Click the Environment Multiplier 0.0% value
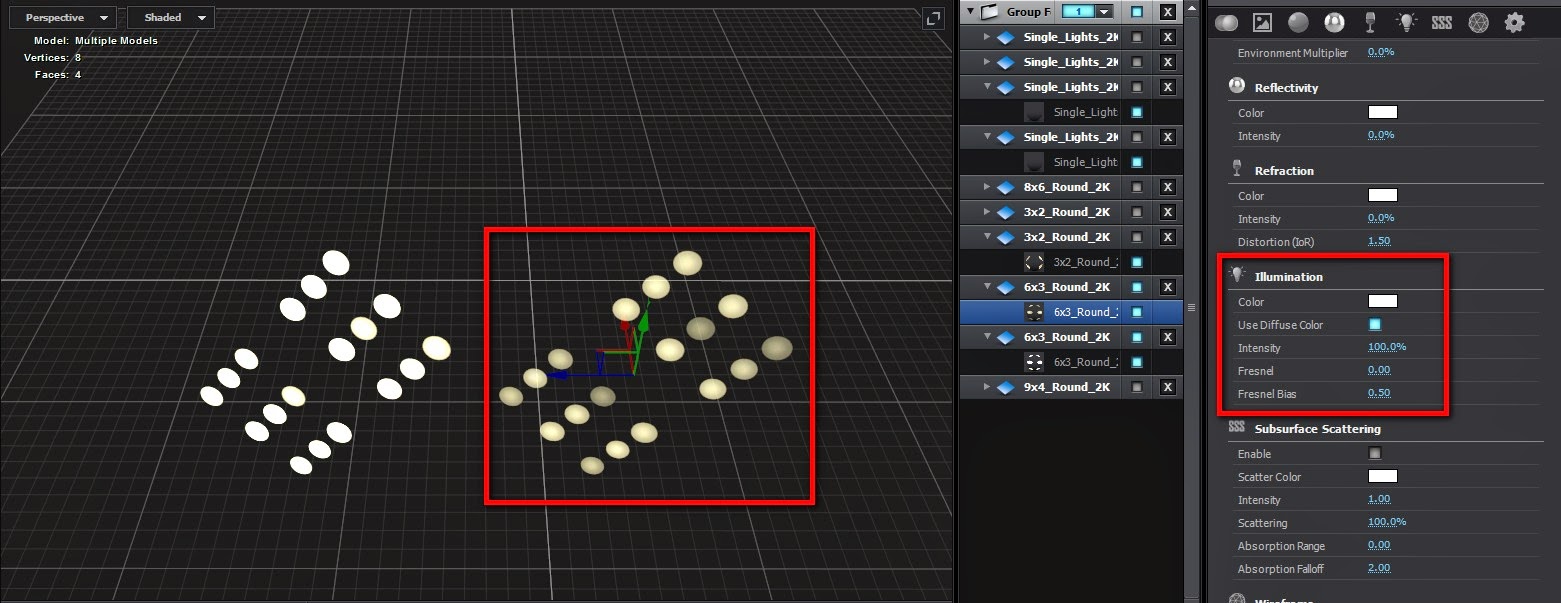This screenshot has width=1561, height=603. [1381, 52]
